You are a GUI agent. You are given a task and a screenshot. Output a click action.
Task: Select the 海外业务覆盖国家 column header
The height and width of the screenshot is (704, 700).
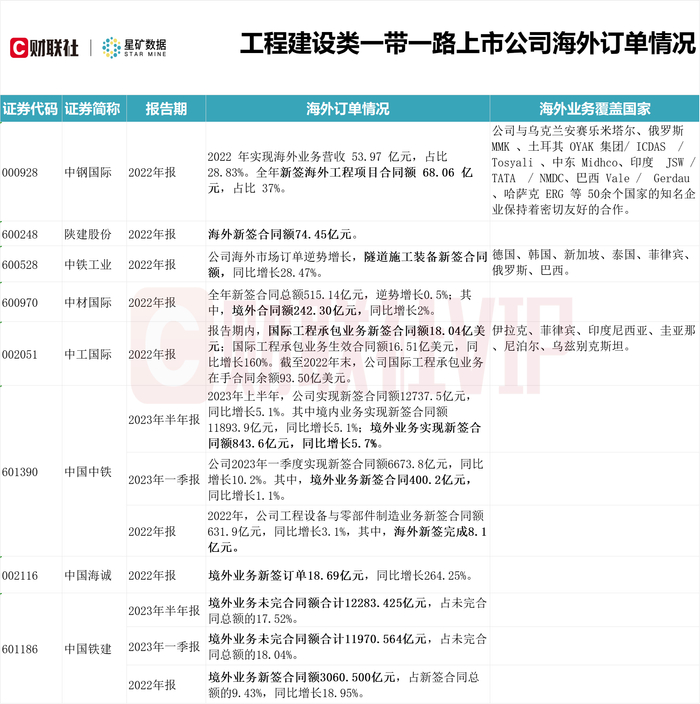pyautogui.click(x=594, y=109)
